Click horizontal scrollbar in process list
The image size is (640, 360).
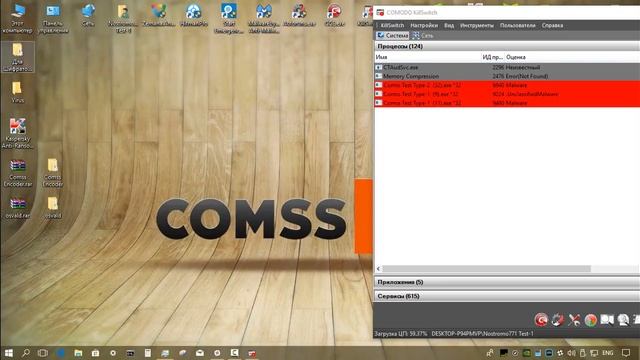pyautogui.click(x=486, y=269)
